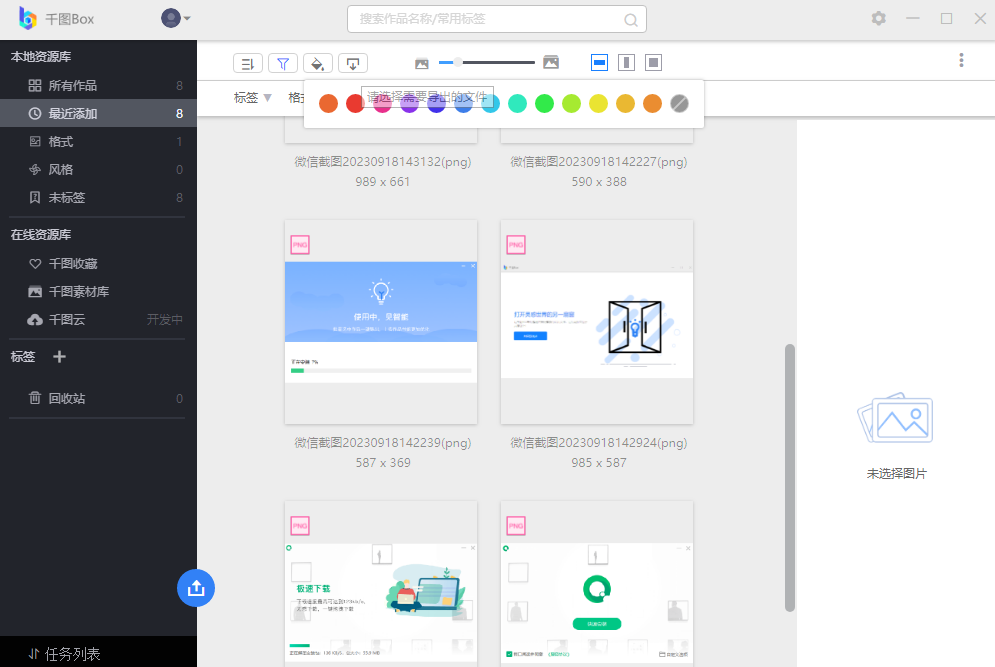Switch to horizontal layout view
Screen dimensions: 995x667
click(600, 62)
